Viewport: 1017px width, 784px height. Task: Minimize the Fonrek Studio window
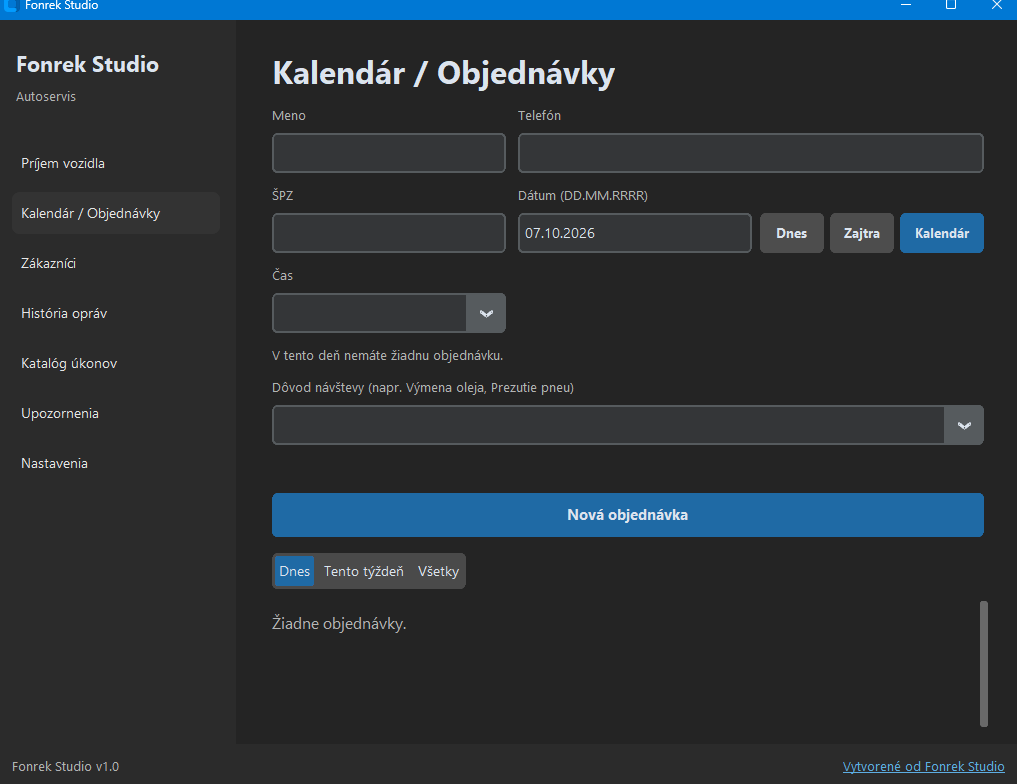click(906, 5)
